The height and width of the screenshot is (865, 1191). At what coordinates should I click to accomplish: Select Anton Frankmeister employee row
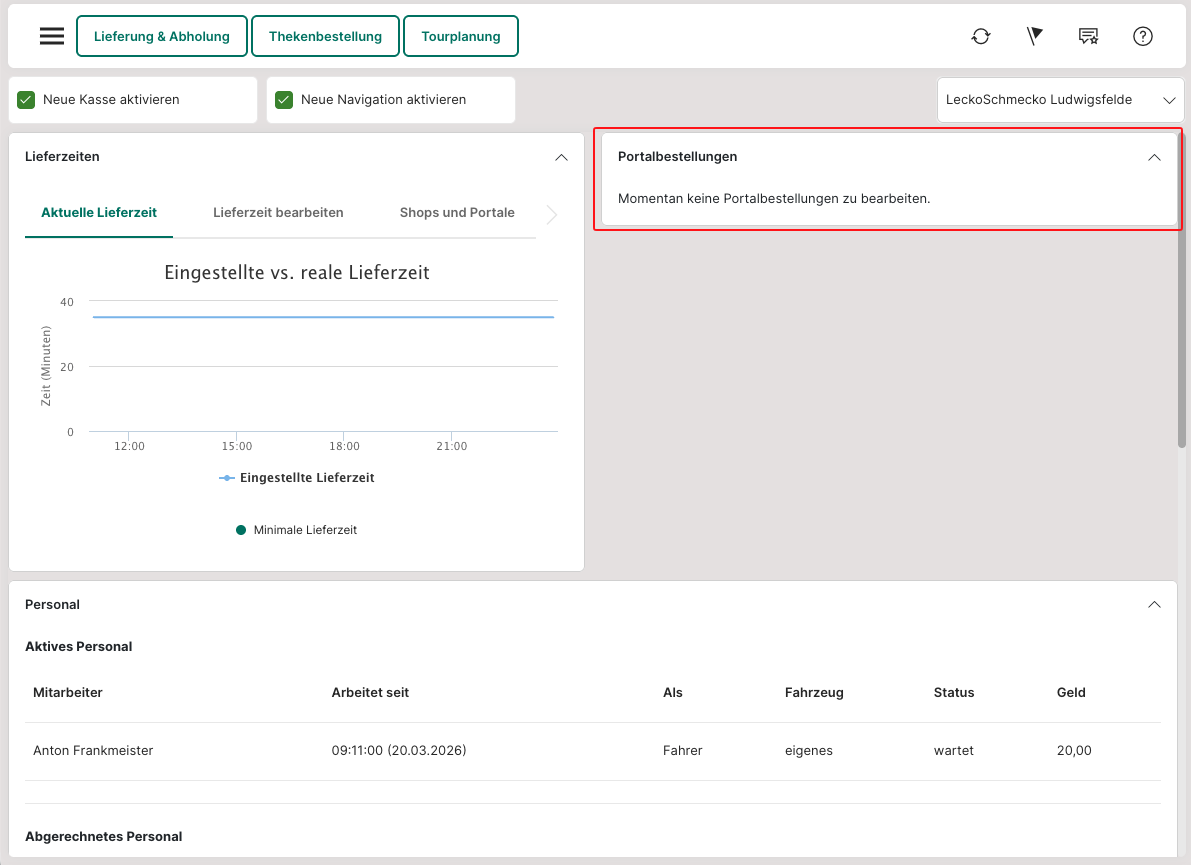pyautogui.click(x=93, y=750)
